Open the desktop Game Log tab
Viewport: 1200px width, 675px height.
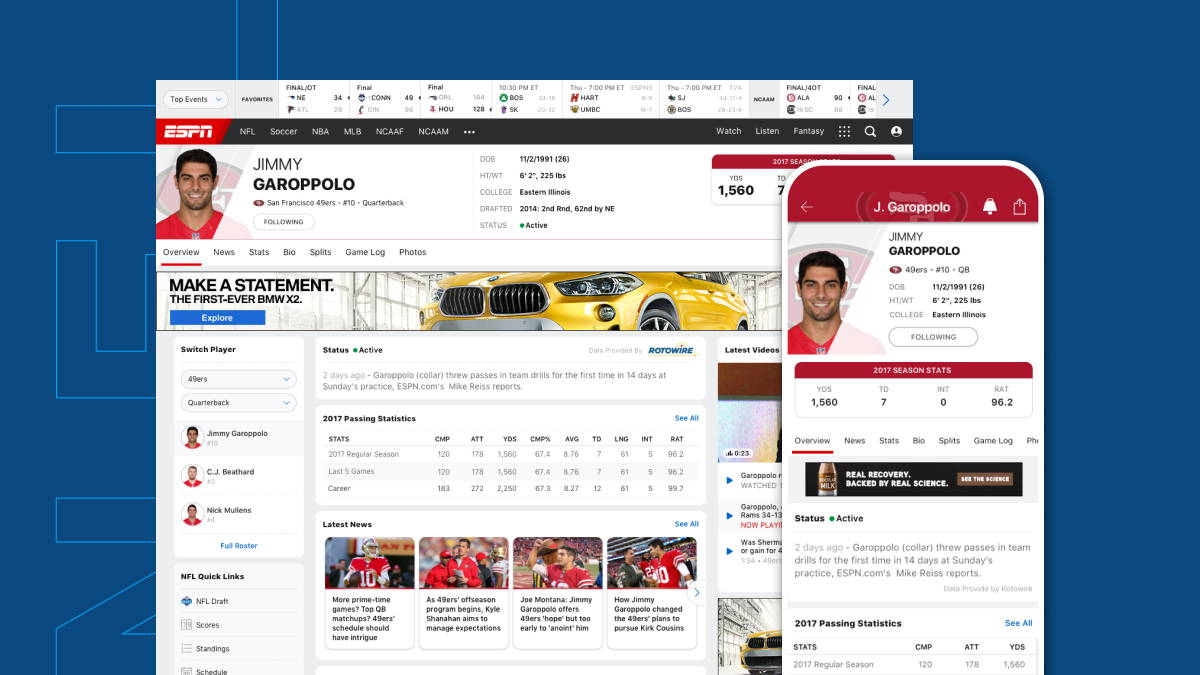click(365, 253)
